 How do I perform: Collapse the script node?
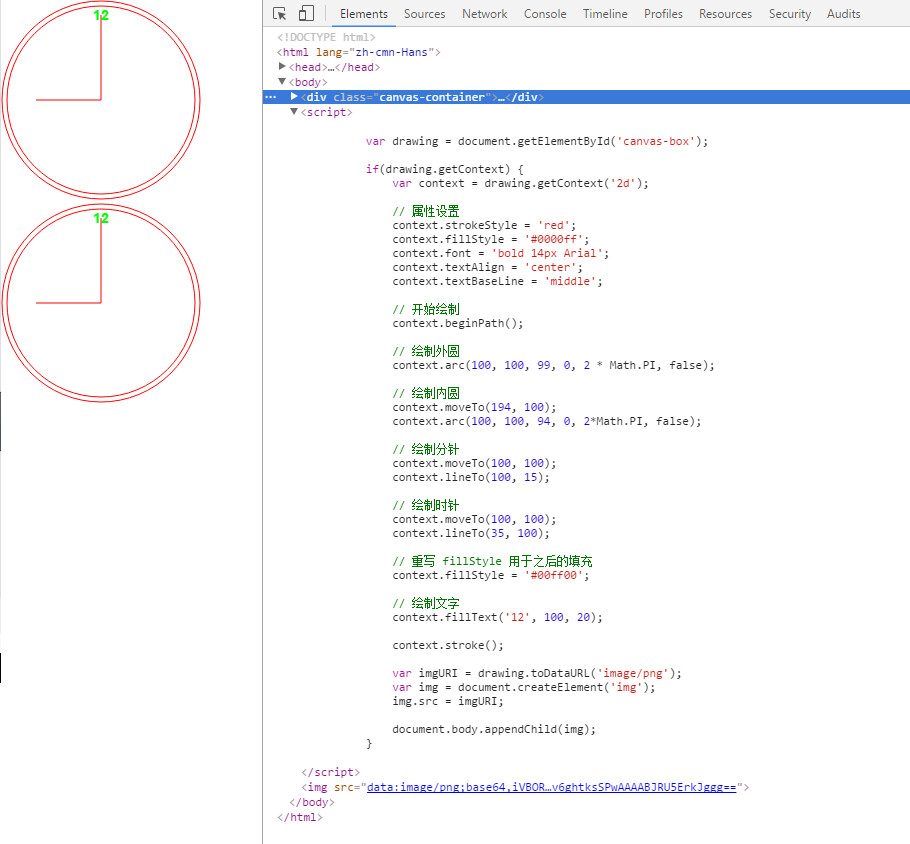pyautogui.click(x=294, y=112)
